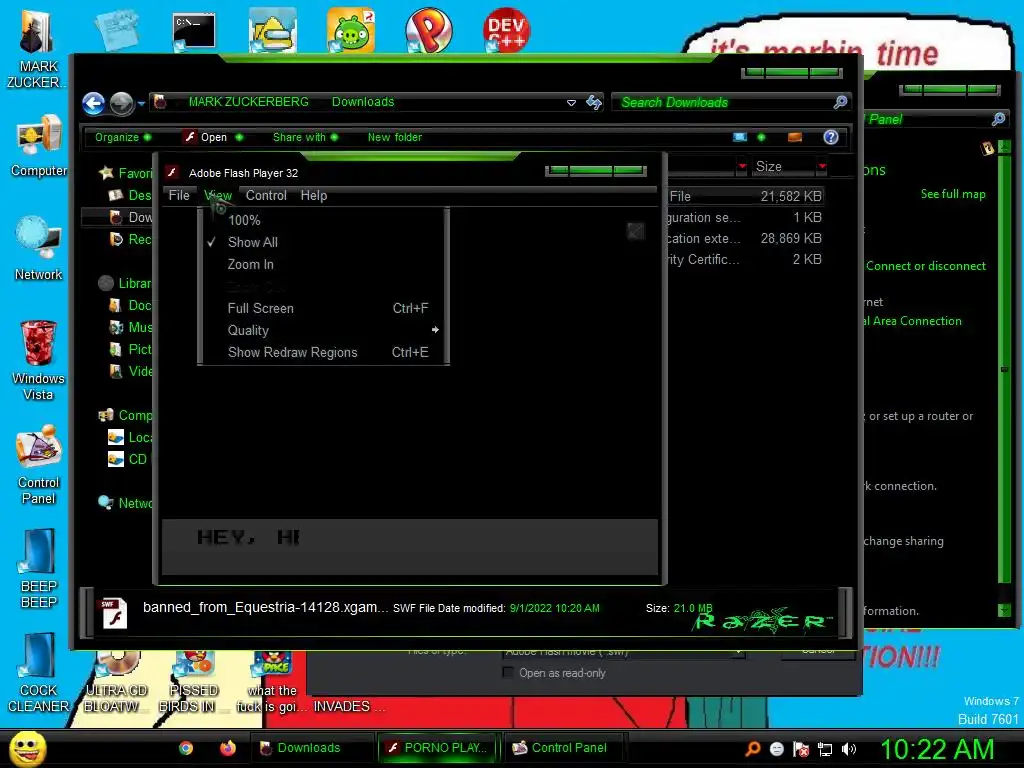This screenshot has height=768, width=1024.
Task: Click the network tray icon
Action: pyautogui.click(x=825, y=749)
